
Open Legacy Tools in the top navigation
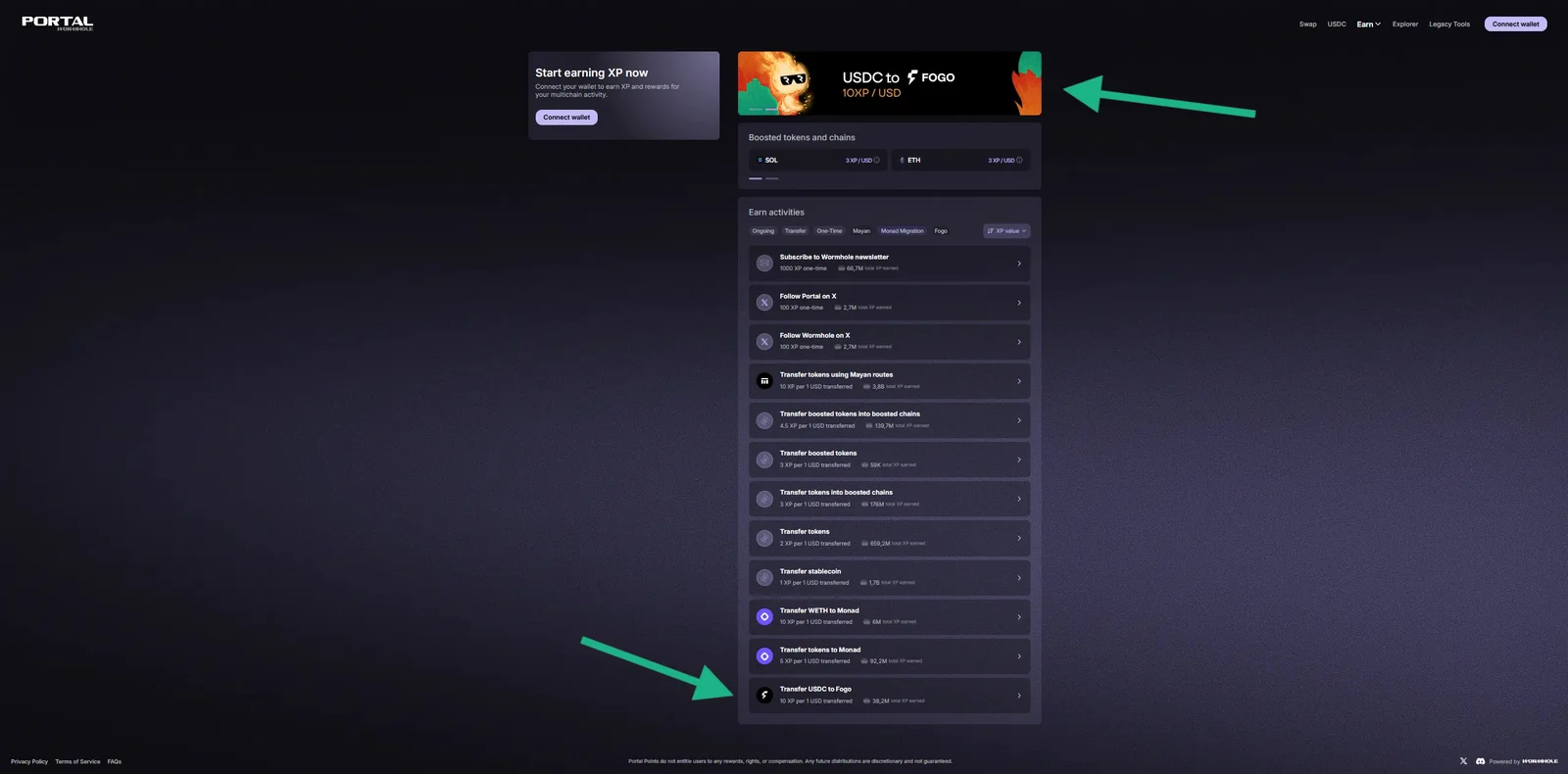(1449, 24)
